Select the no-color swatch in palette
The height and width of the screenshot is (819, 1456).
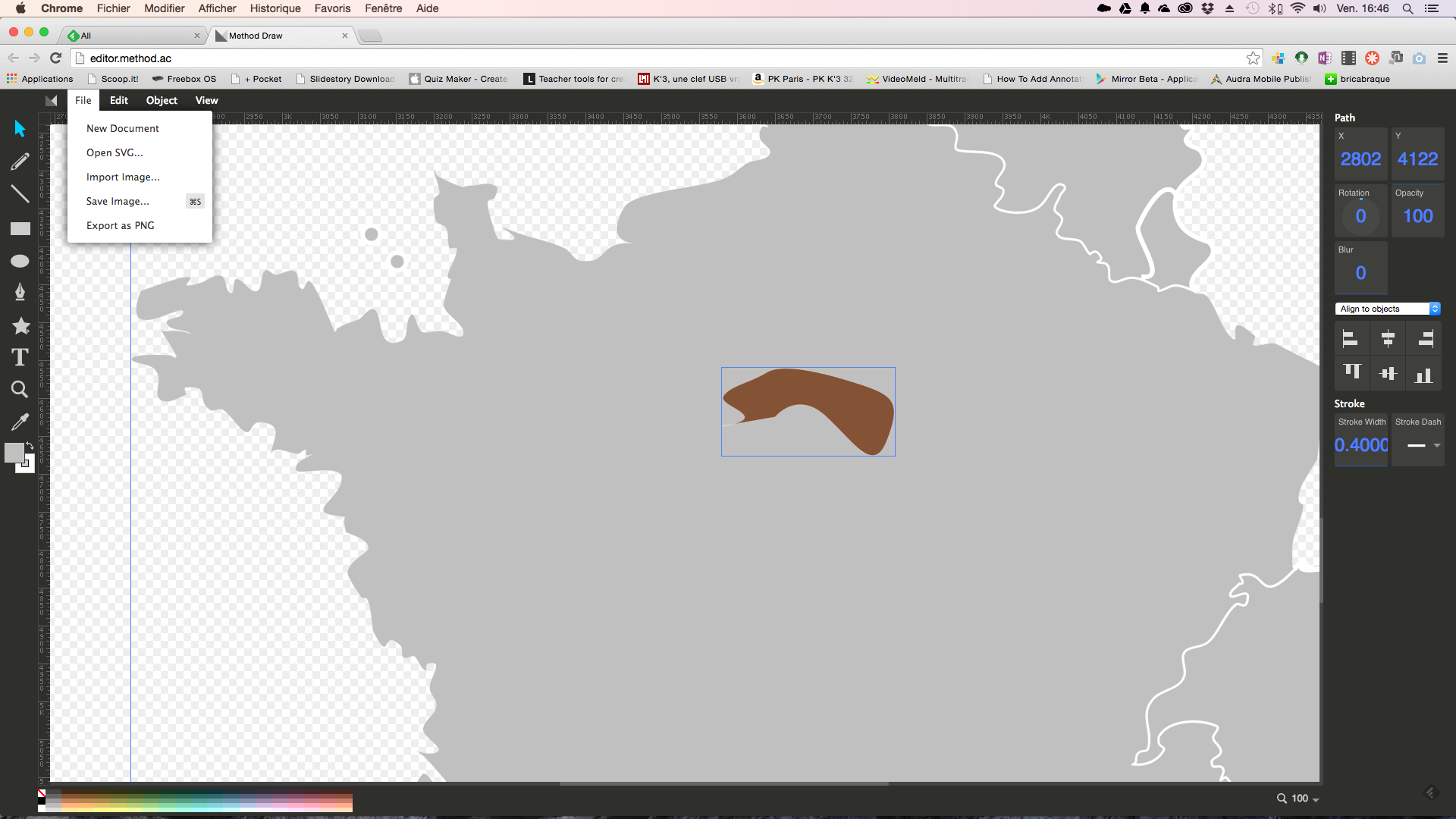[x=42, y=793]
